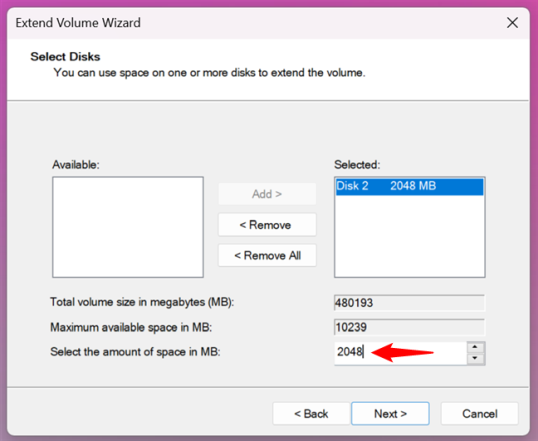538x441 pixels.
Task: Click the Maximum available space field showing 10239
Action: click(x=409, y=327)
